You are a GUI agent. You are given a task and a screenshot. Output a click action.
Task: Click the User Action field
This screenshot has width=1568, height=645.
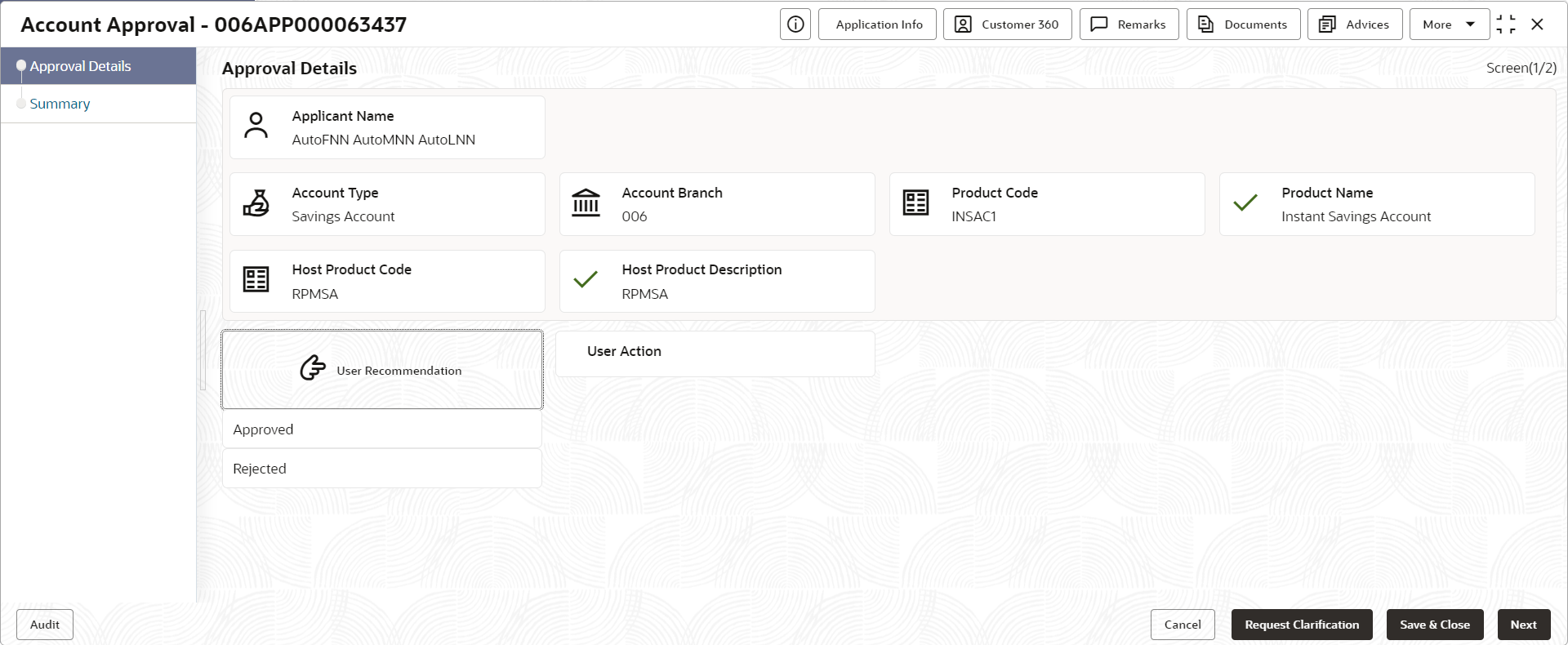(x=715, y=354)
